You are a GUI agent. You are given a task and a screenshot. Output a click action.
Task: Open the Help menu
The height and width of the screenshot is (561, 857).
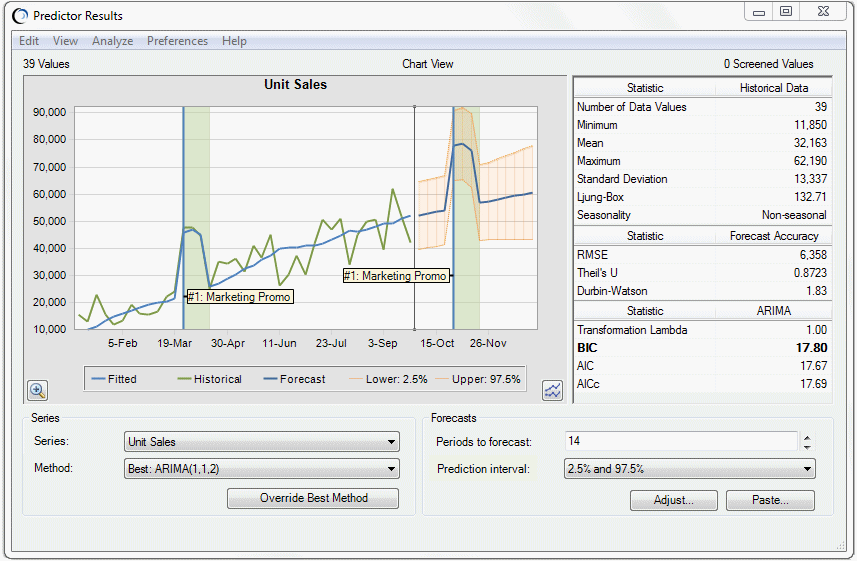pos(234,41)
